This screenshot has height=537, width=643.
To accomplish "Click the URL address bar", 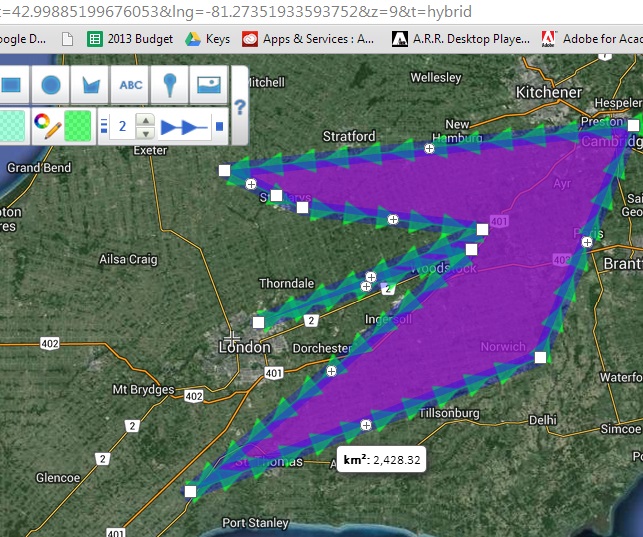I will [x=300, y=11].
